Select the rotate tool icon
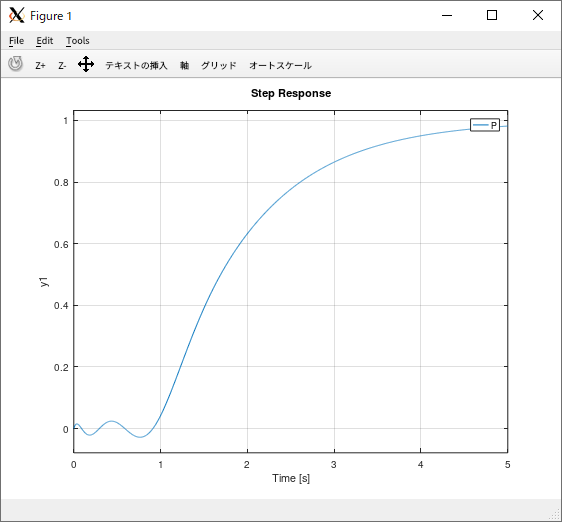 click(15, 64)
